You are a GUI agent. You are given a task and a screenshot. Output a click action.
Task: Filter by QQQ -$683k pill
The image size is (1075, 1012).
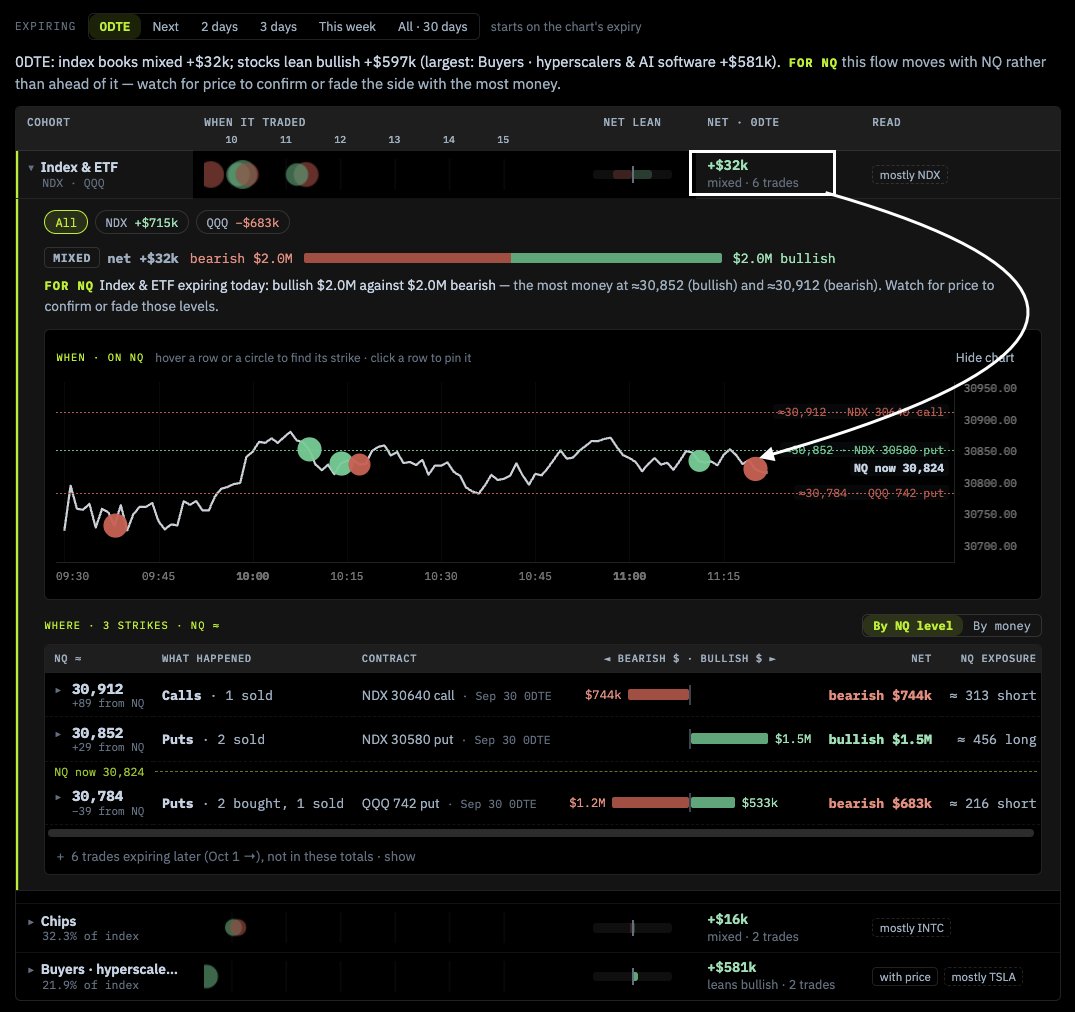[243, 222]
